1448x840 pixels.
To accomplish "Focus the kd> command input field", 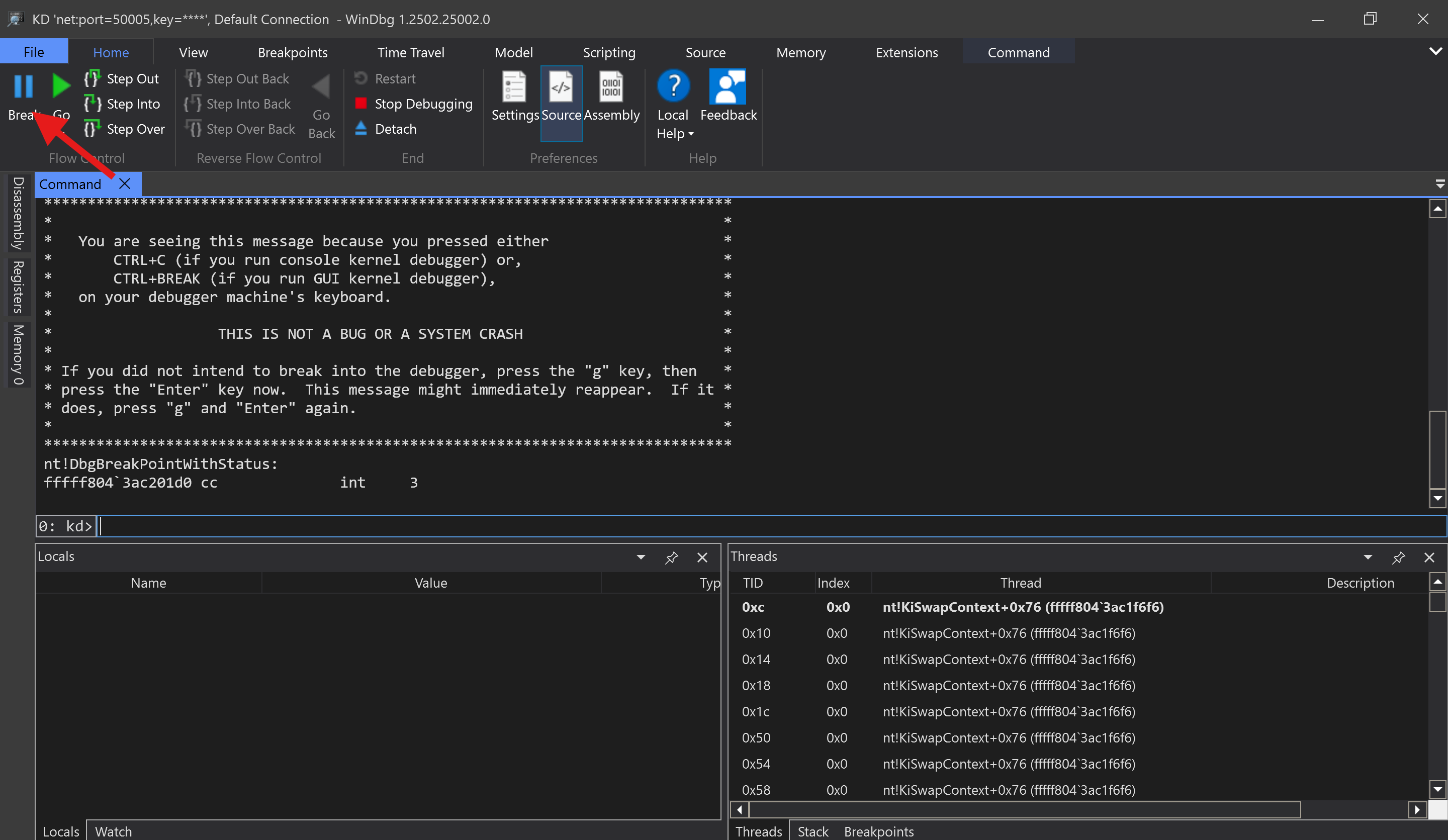I will 747,526.
